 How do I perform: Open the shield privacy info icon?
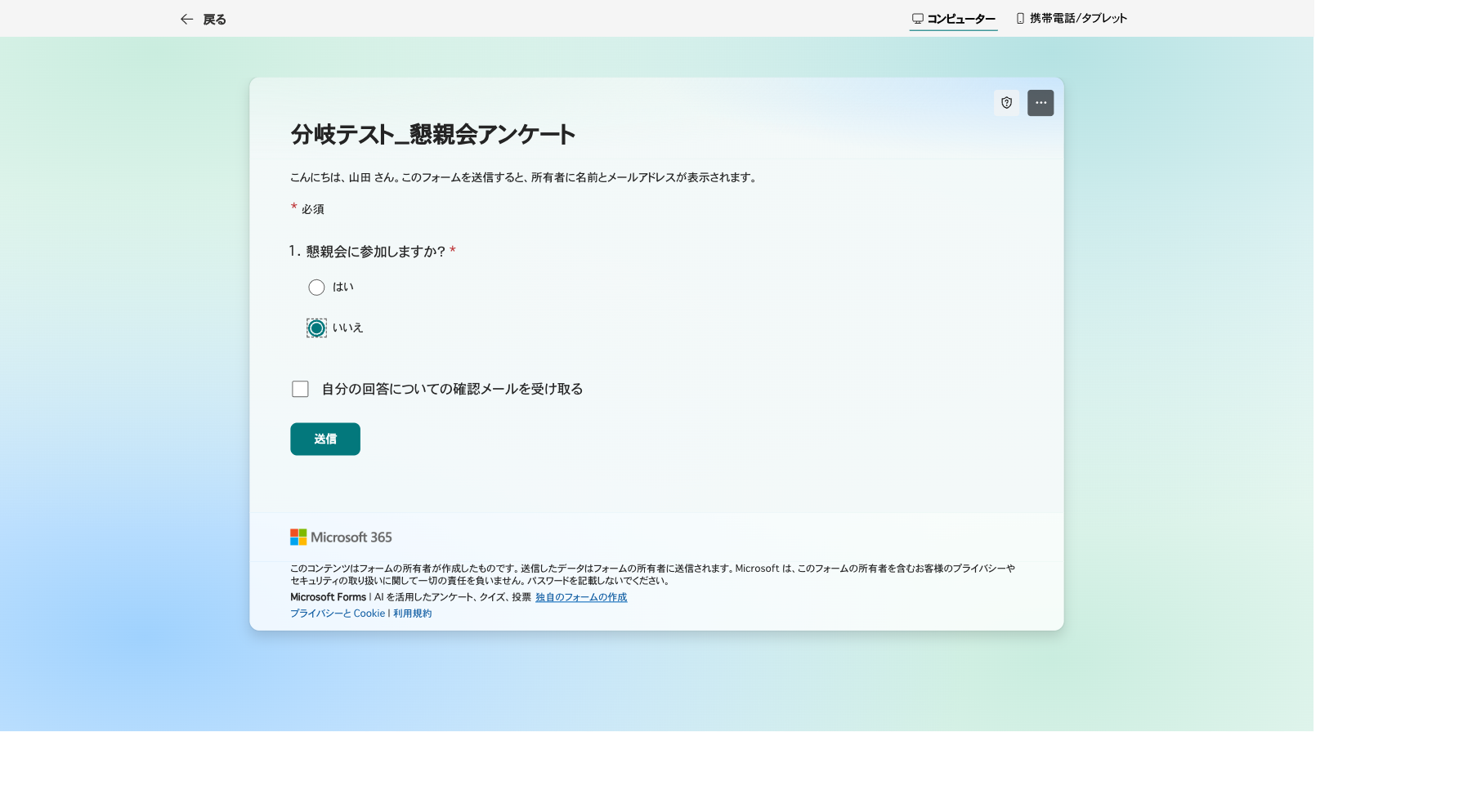[1006, 103]
